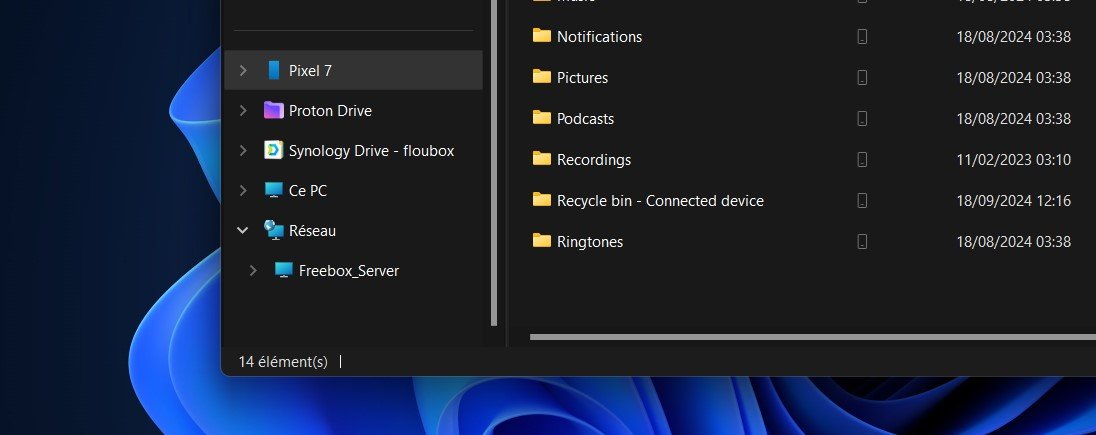
Task: Click device status icon in Podcasts row
Action: (x=862, y=118)
